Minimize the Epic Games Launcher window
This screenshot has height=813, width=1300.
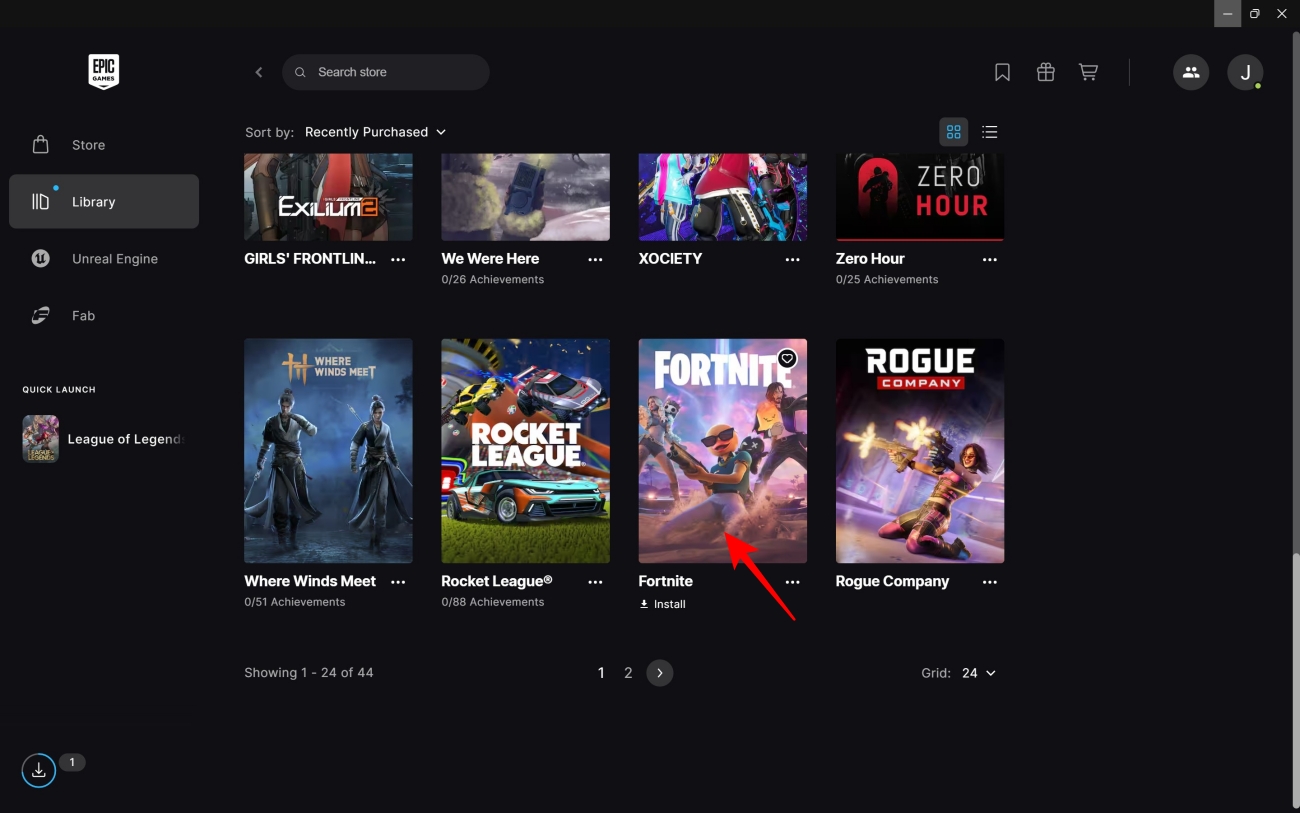coord(1228,13)
